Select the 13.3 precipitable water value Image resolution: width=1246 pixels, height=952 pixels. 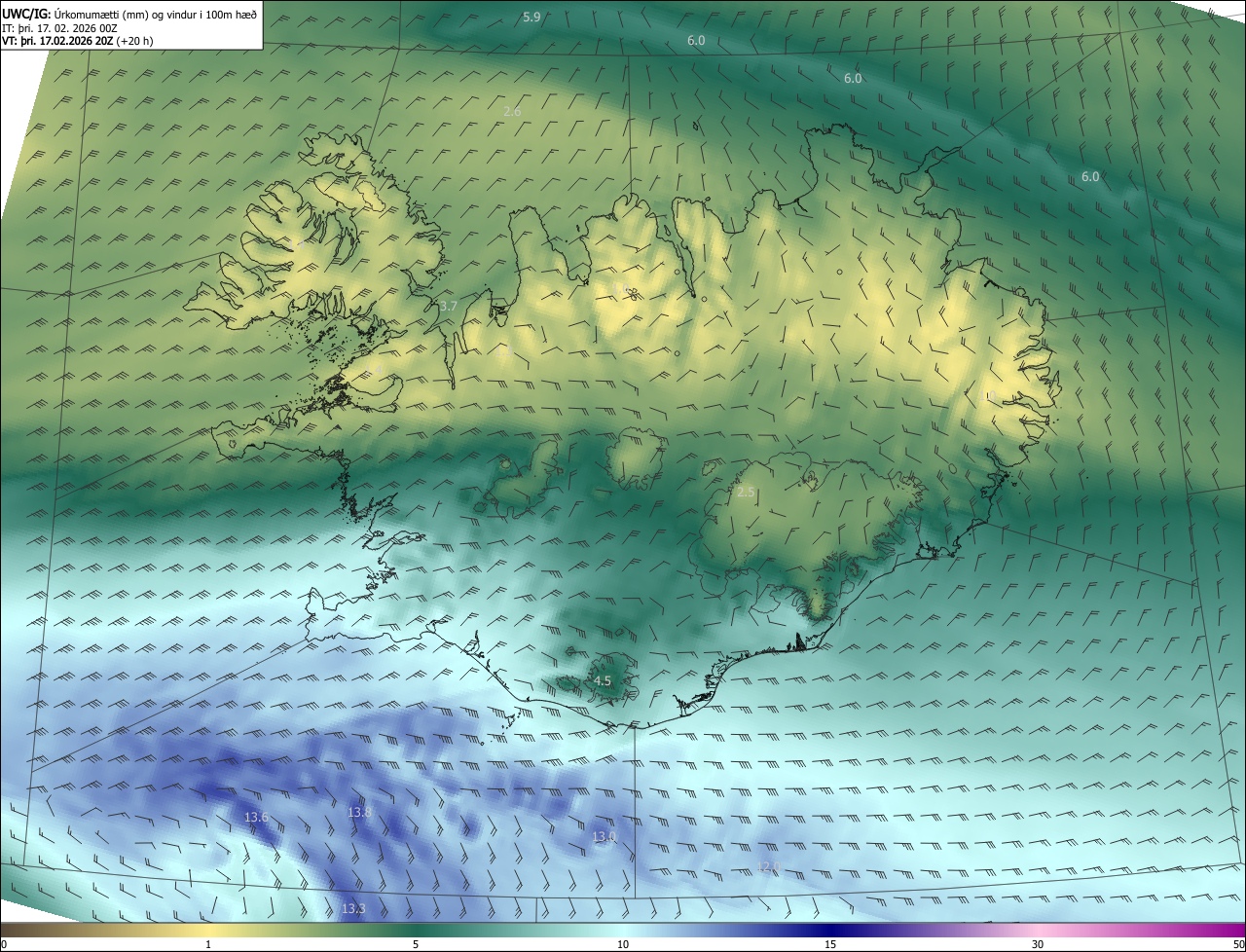click(x=353, y=909)
